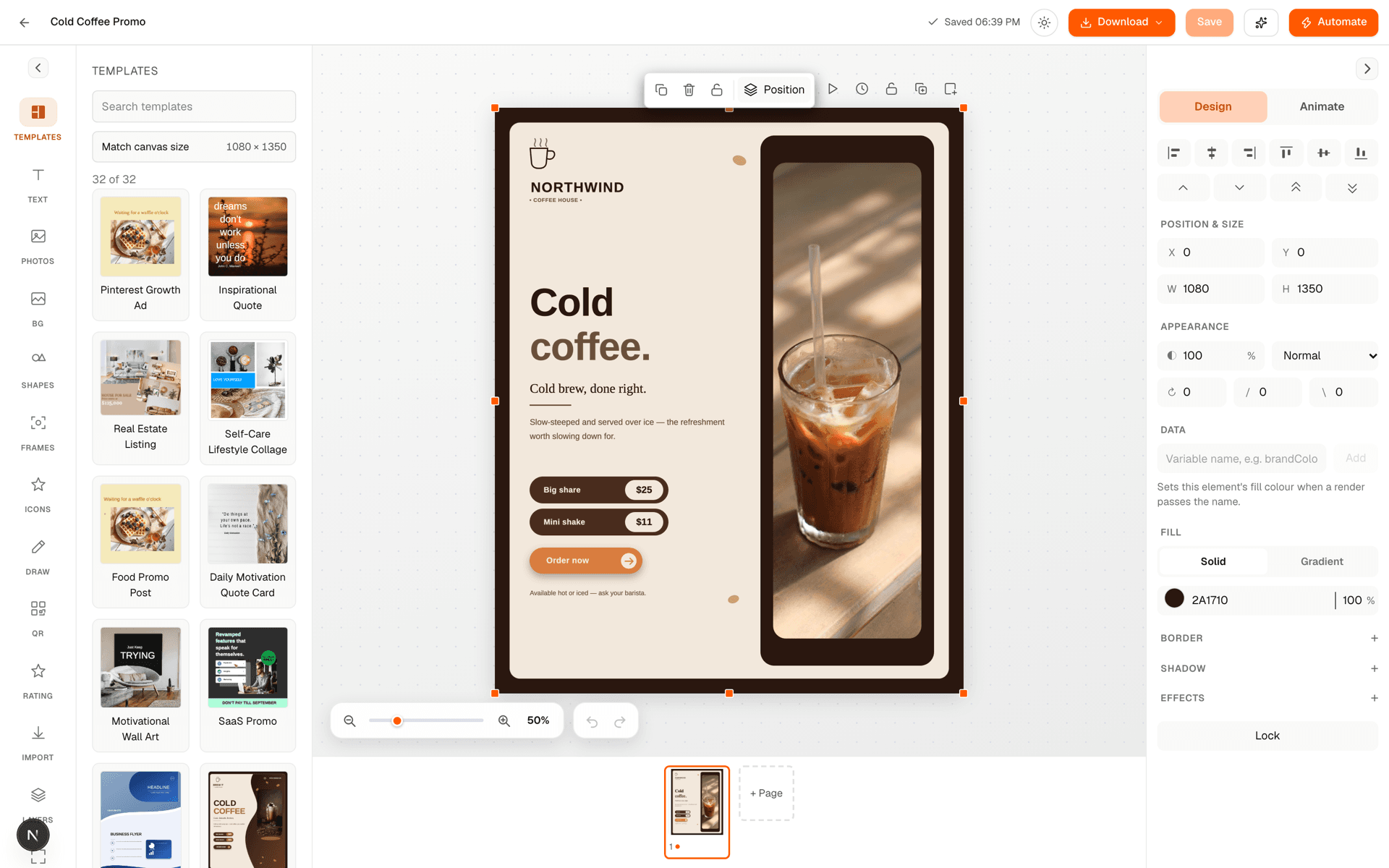Image resolution: width=1389 pixels, height=868 pixels.
Task: Click the play preview icon above canvas
Action: click(833, 89)
